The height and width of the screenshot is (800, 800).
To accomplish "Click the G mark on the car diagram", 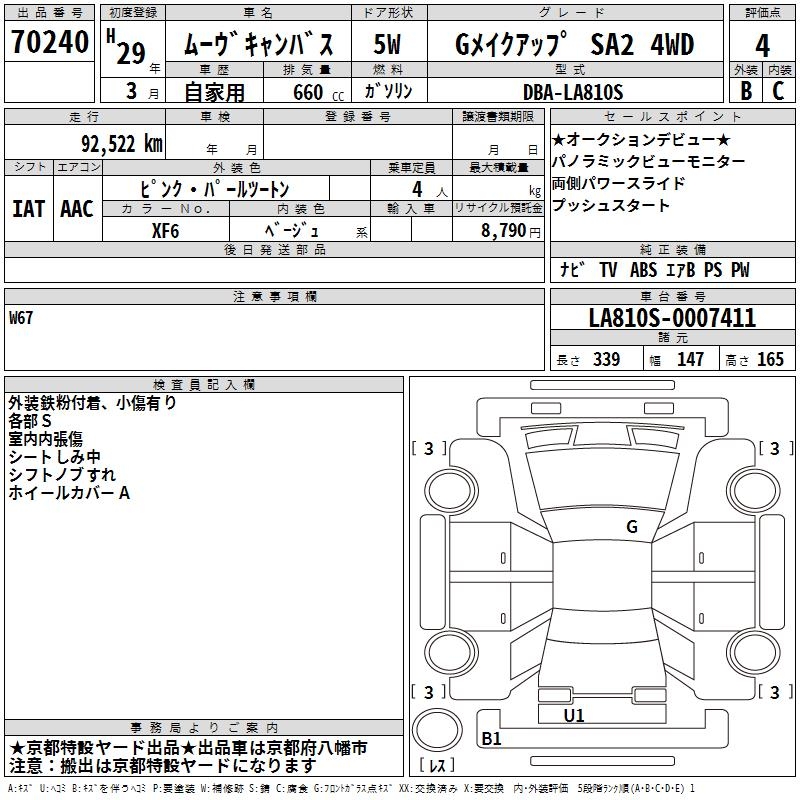I will [631, 527].
